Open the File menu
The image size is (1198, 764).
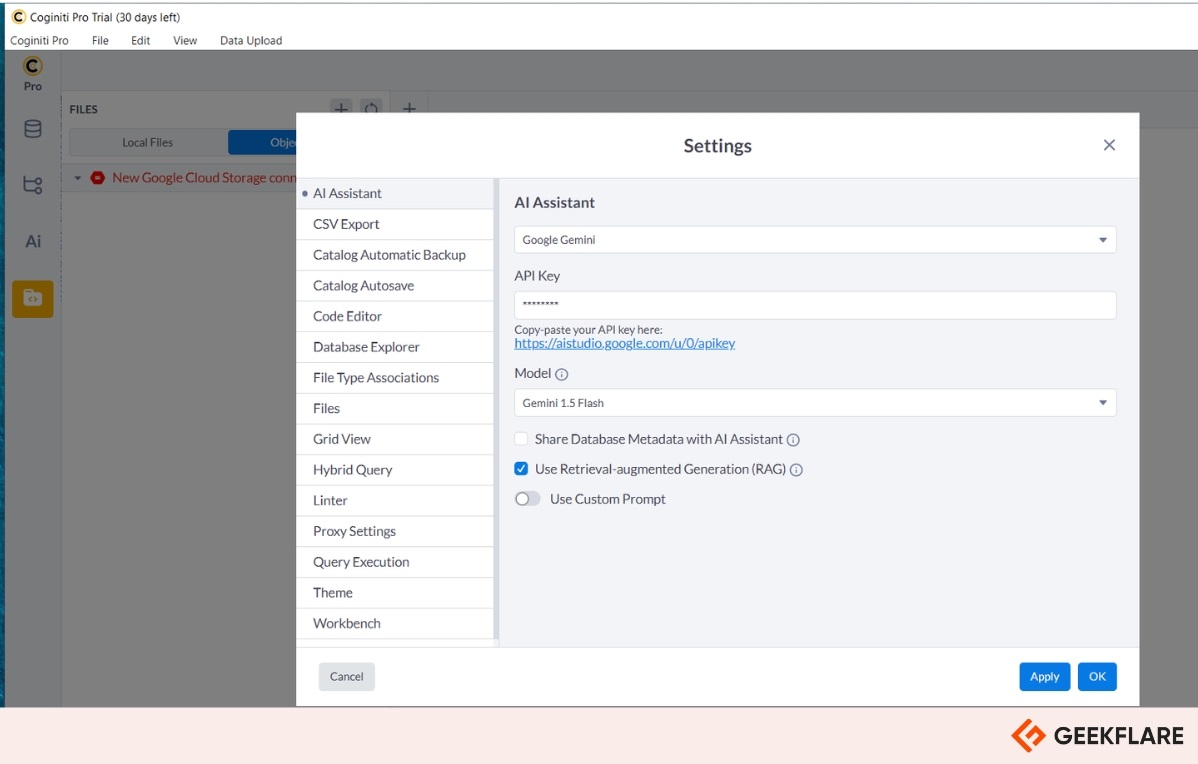100,40
